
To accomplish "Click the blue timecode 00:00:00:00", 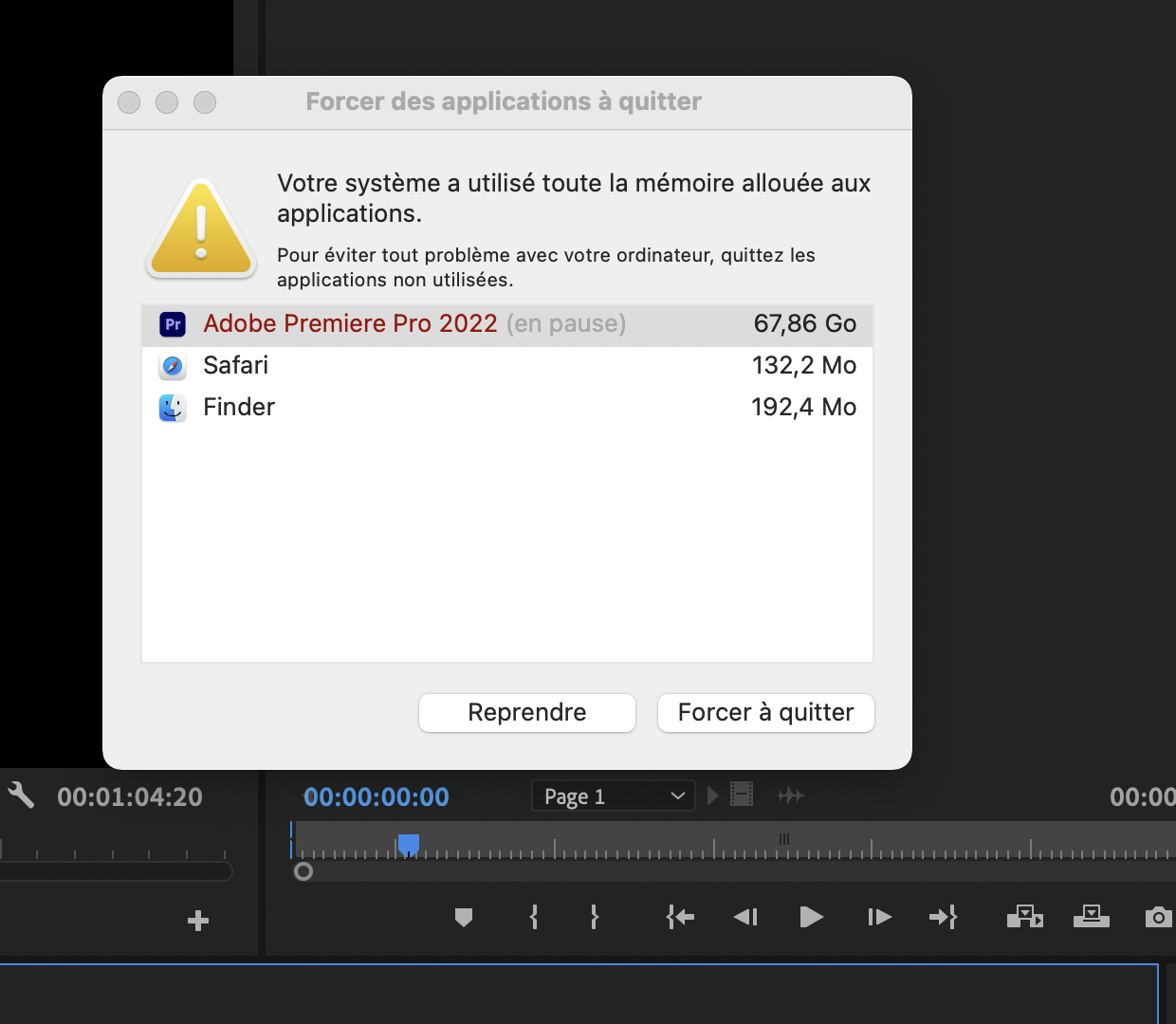I will point(377,796).
